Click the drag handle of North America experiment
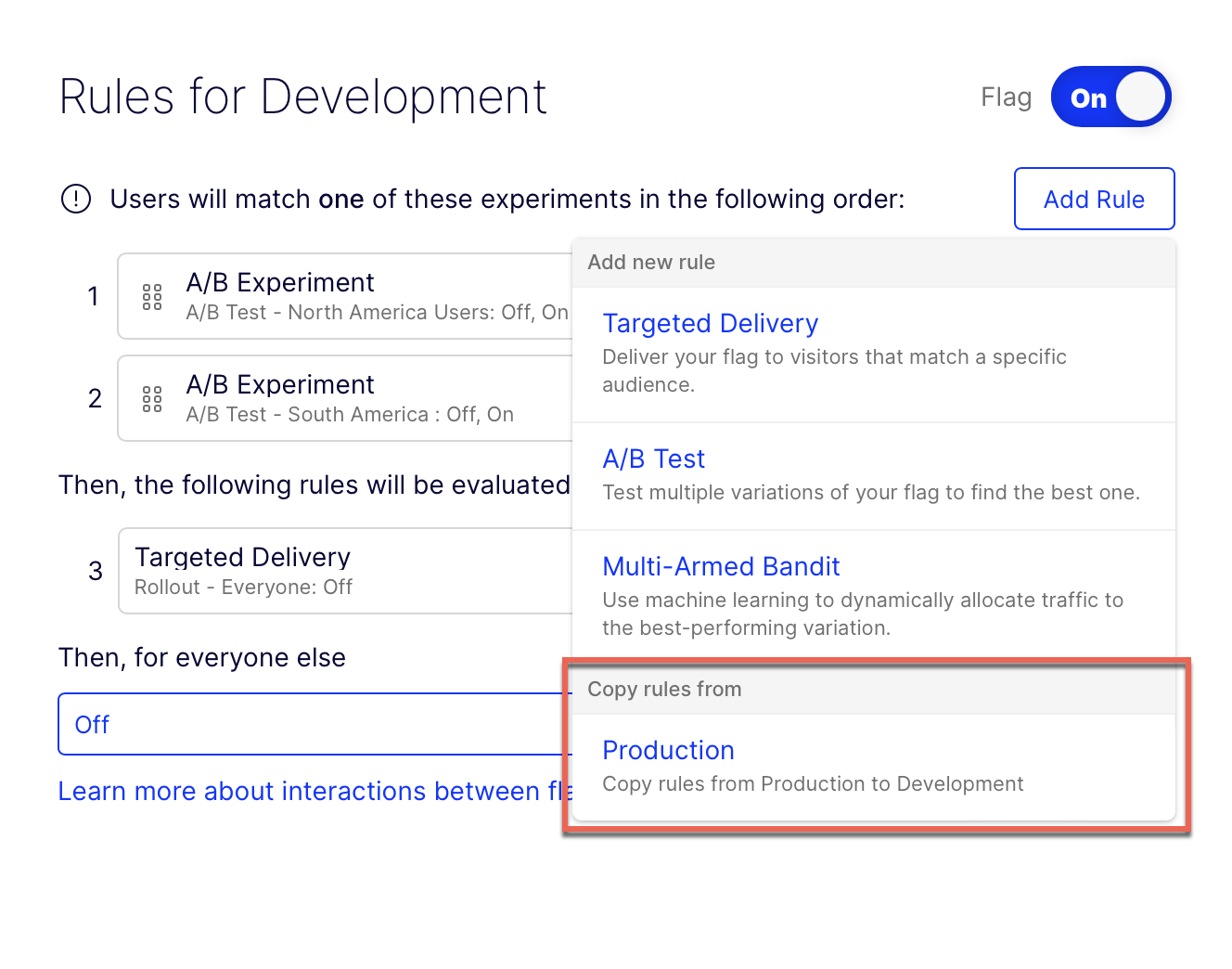This screenshot has width=1232, height=969. coord(152,297)
